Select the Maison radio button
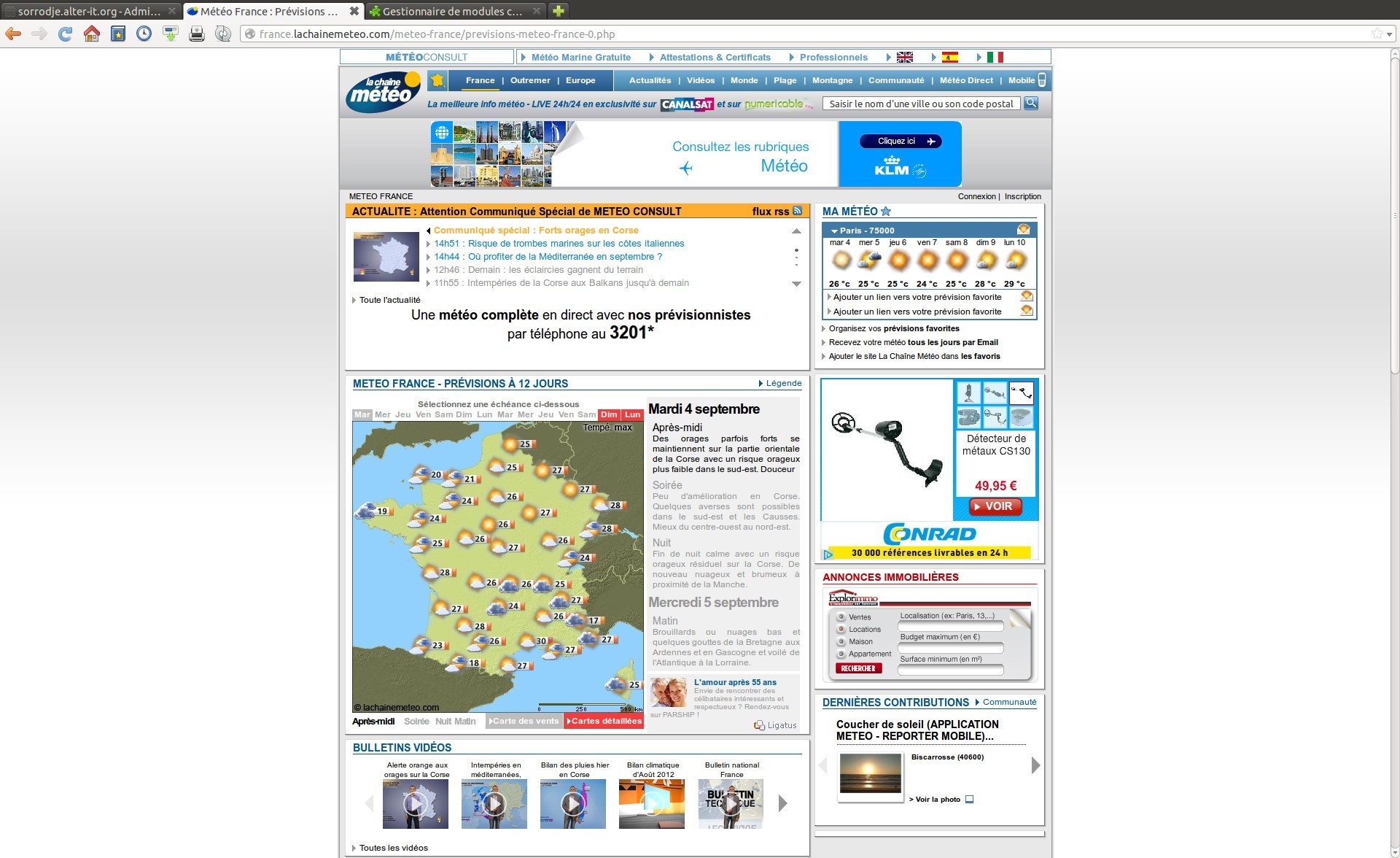This screenshot has height=858, width=1400. (x=841, y=642)
